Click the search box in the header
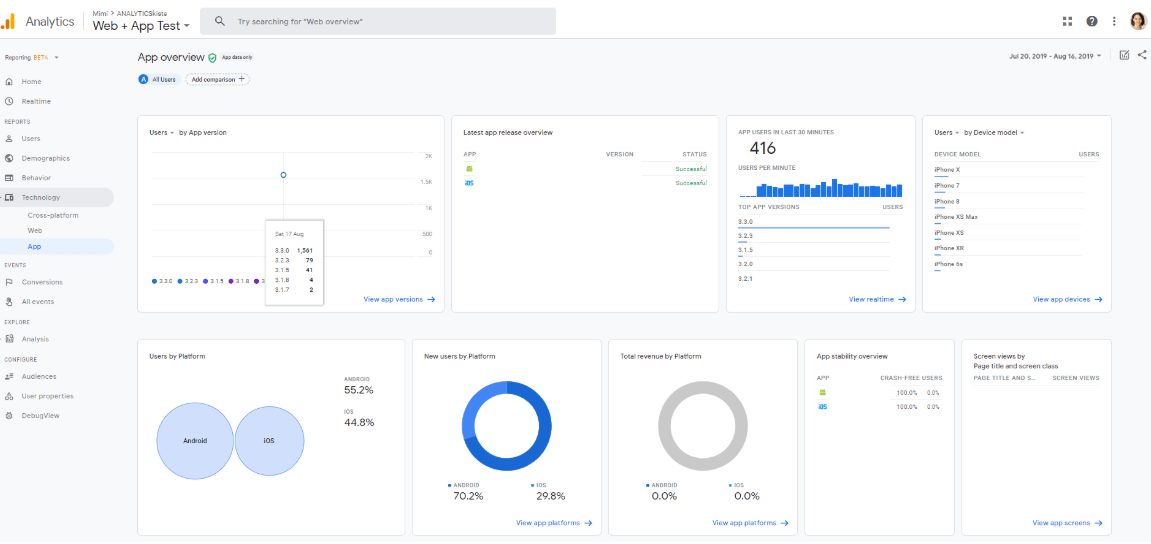Screen dimensions: 1151x544 coord(378,21)
